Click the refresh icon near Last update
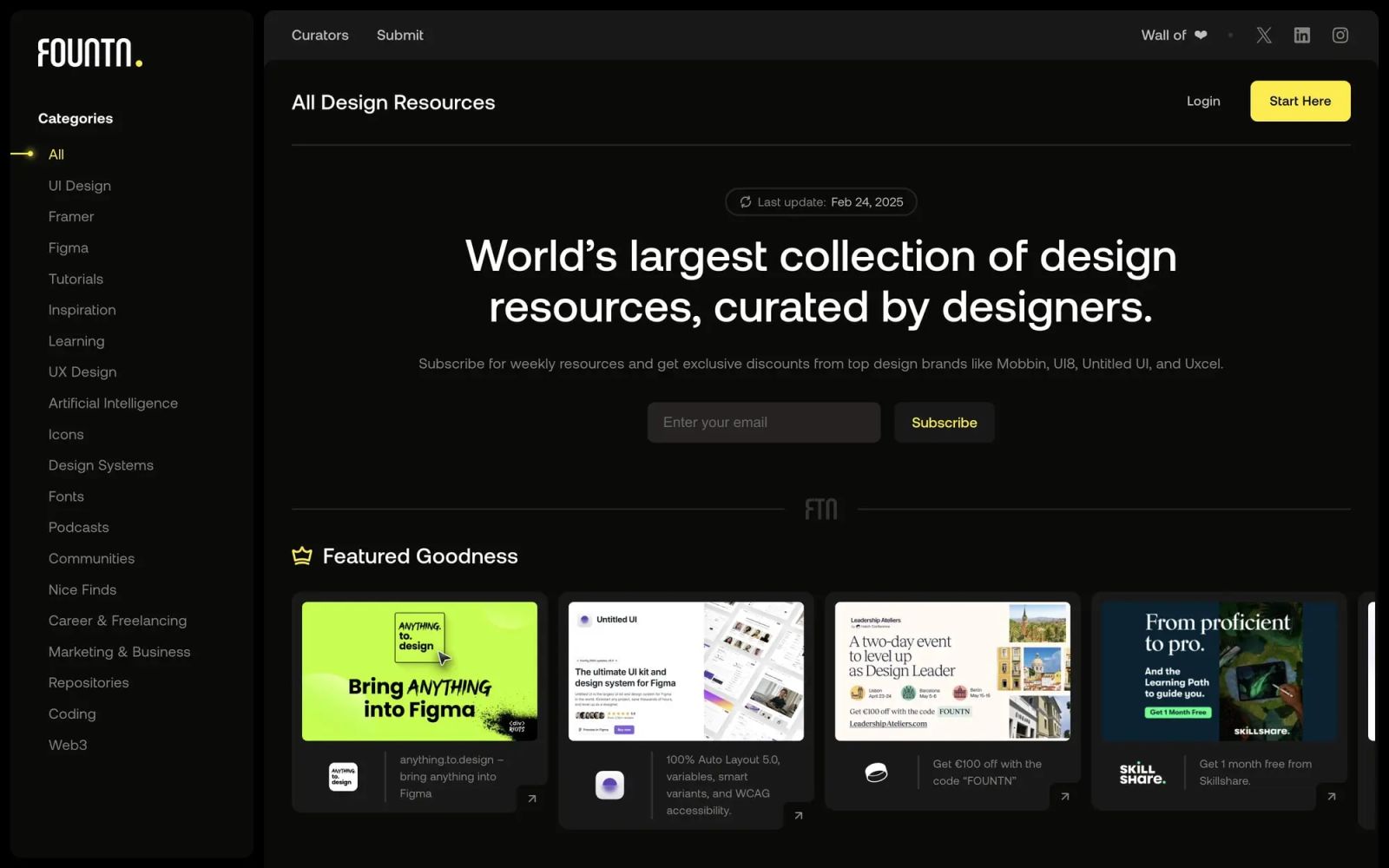Image resolution: width=1389 pixels, height=868 pixels. click(x=746, y=202)
